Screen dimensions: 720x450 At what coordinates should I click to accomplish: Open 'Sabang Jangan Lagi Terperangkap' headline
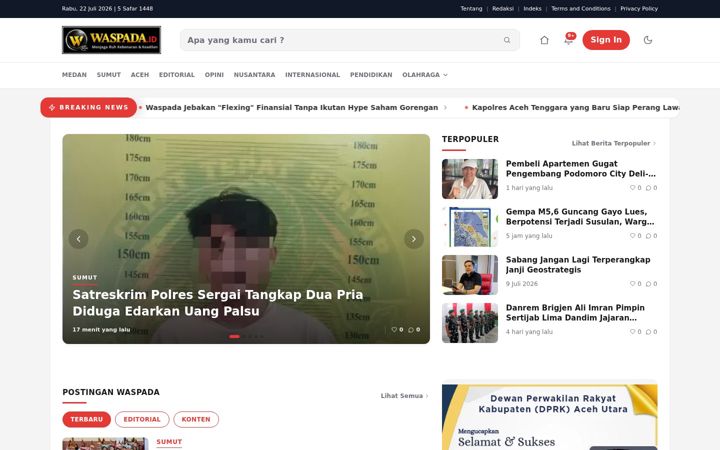(578, 264)
